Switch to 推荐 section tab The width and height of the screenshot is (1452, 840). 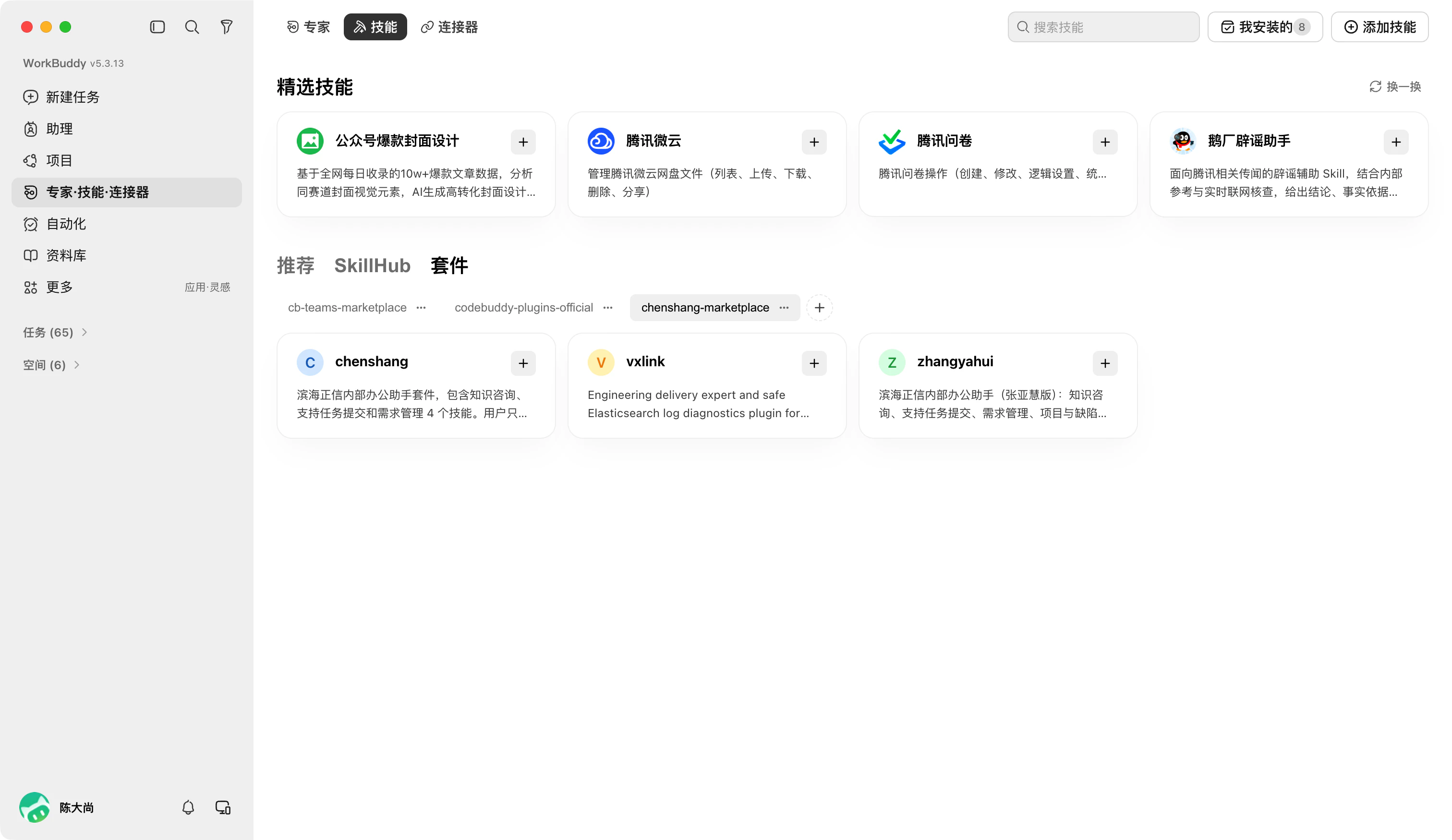(x=296, y=265)
